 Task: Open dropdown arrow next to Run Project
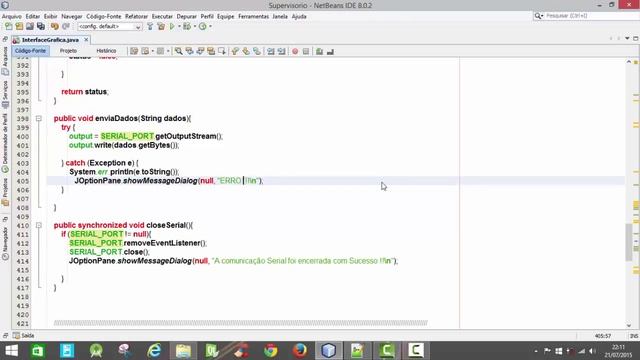click(179, 27)
